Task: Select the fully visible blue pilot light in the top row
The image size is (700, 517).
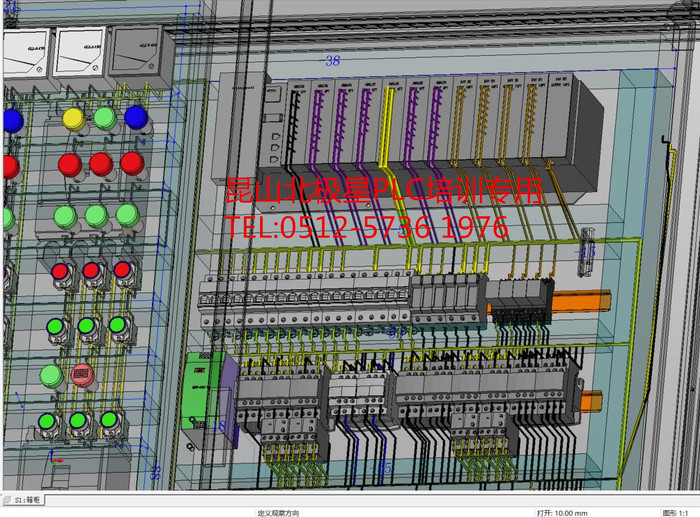Action: [136, 117]
